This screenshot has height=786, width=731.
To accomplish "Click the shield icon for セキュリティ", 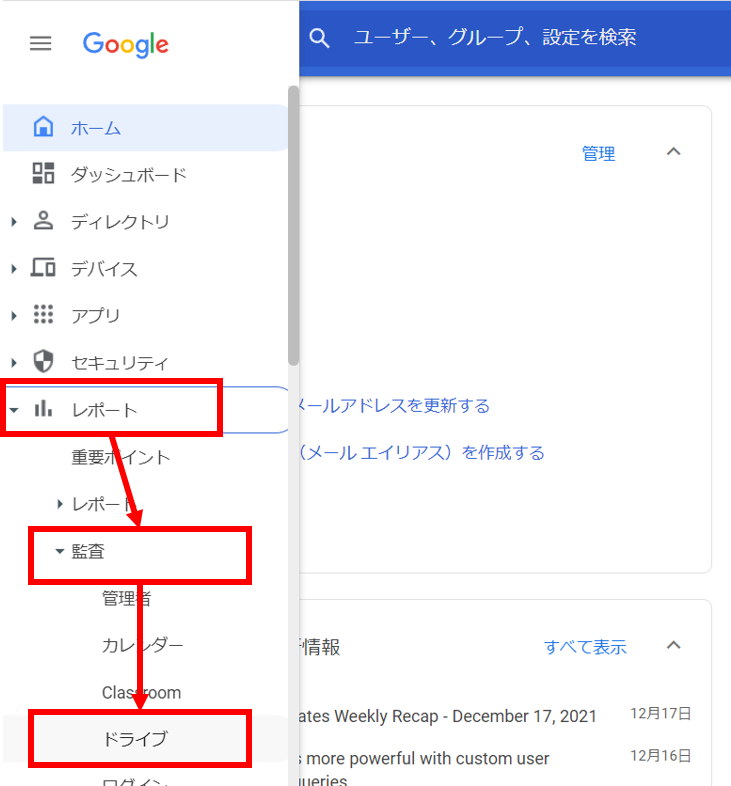I will click(43, 361).
